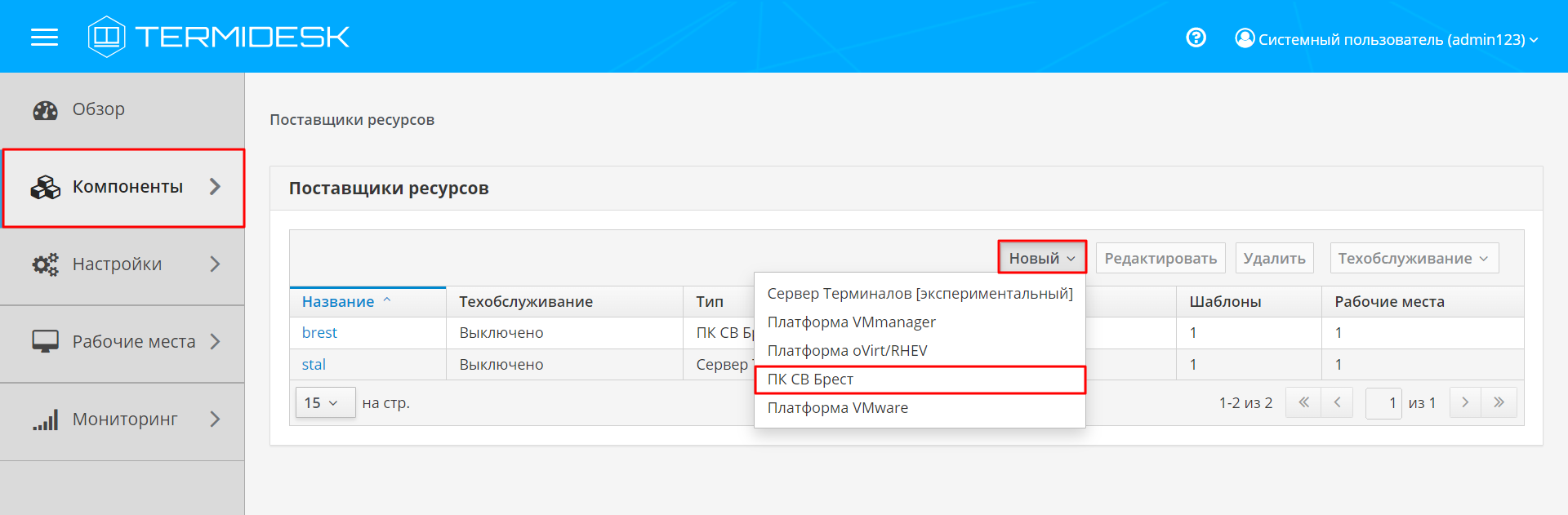Click the Настройки gears icon
Viewport: 1568px width, 515px height.
point(45,264)
